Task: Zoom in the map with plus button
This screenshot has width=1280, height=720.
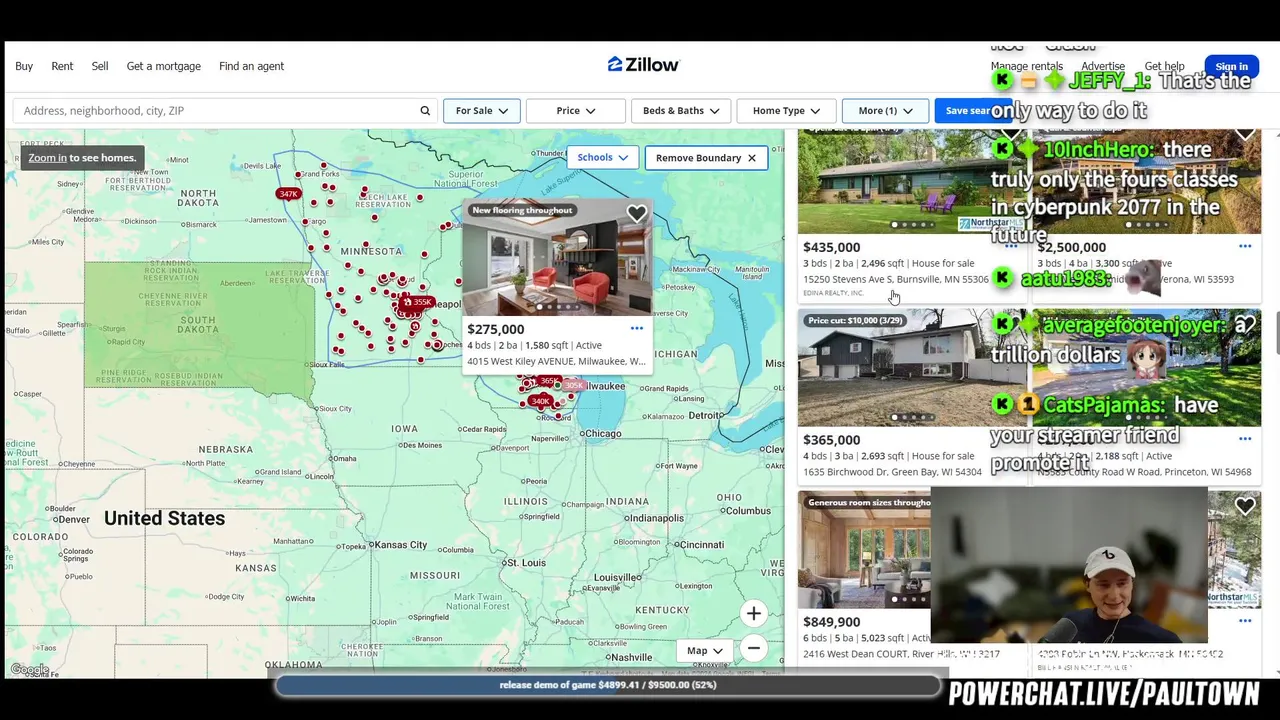Action: [754, 614]
